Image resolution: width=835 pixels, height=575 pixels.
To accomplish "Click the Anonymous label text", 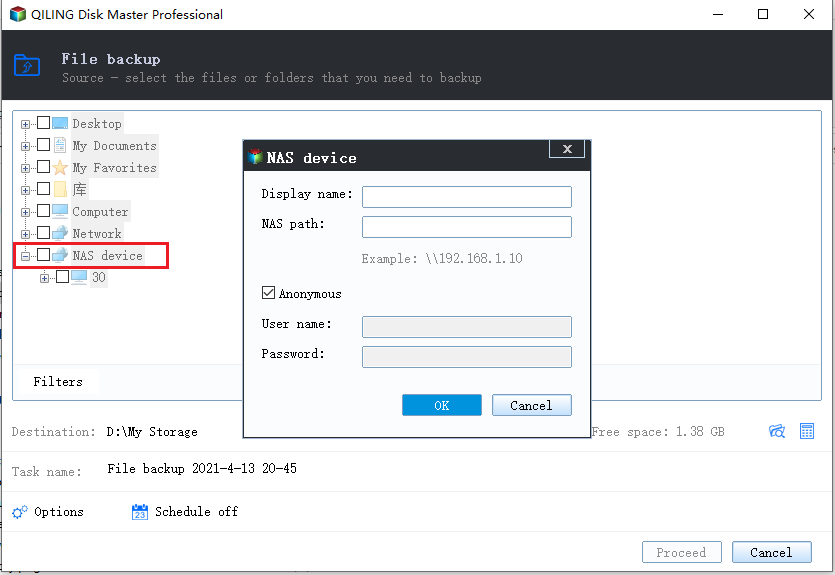I will [310, 294].
